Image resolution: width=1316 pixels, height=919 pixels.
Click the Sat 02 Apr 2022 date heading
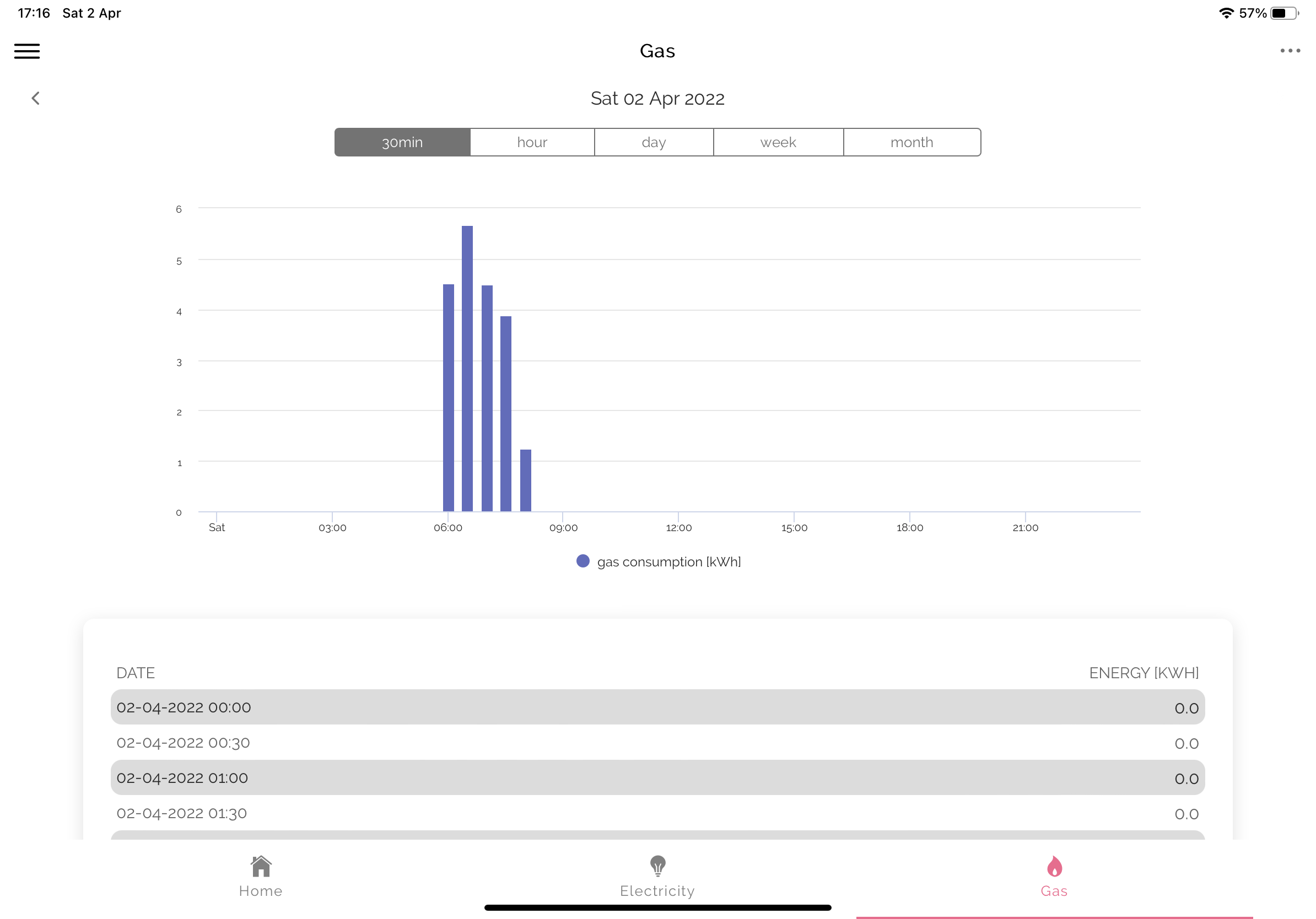657,99
